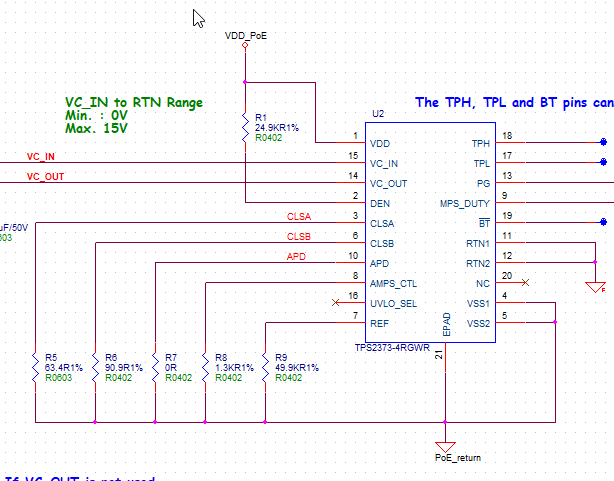The width and height of the screenshot is (614, 481).
Task: Click junction at RTN2 ground wire
Action: (595, 262)
